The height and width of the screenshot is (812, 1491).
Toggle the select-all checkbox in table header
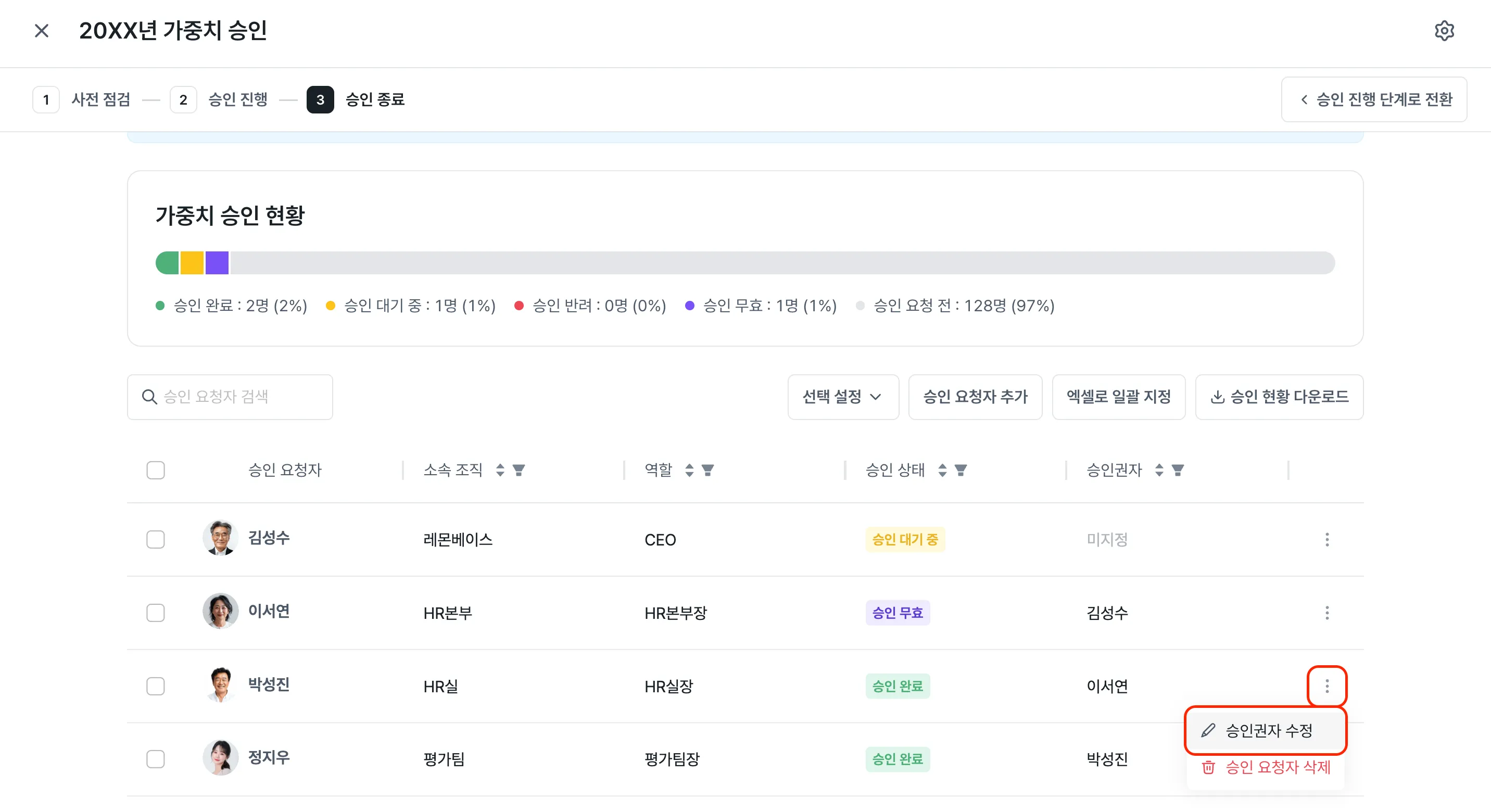[155, 470]
